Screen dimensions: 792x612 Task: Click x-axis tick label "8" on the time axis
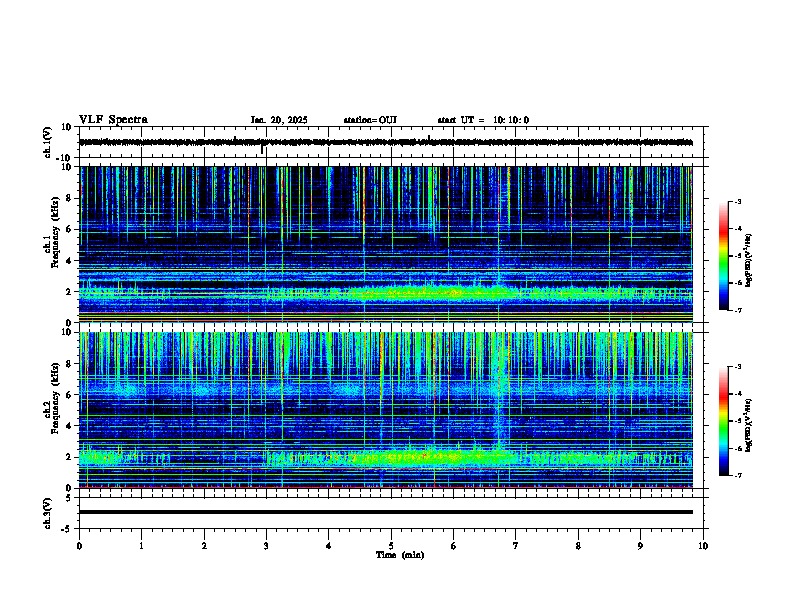click(578, 546)
